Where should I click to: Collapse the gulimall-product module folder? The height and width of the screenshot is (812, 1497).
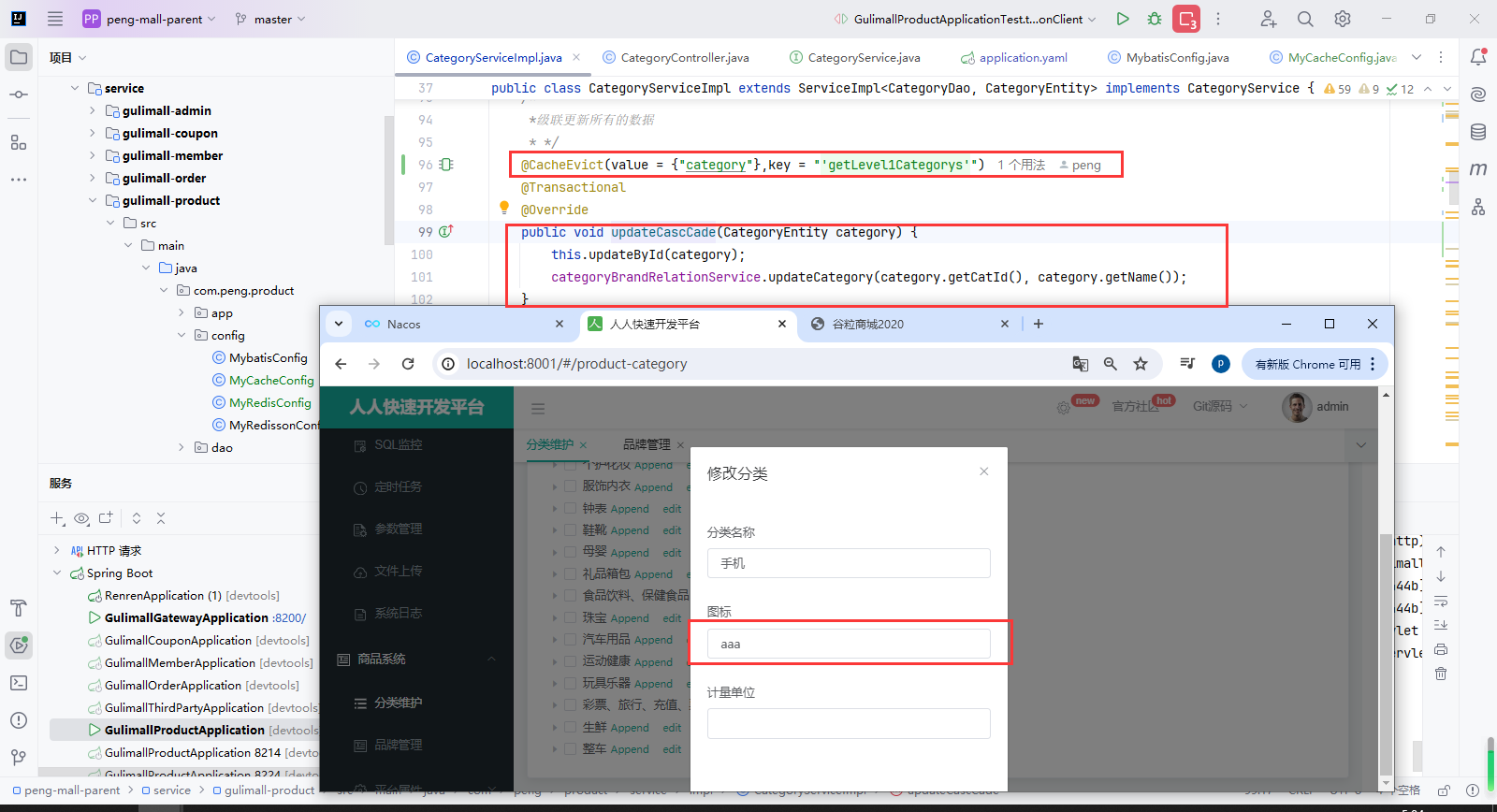tap(92, 200)
